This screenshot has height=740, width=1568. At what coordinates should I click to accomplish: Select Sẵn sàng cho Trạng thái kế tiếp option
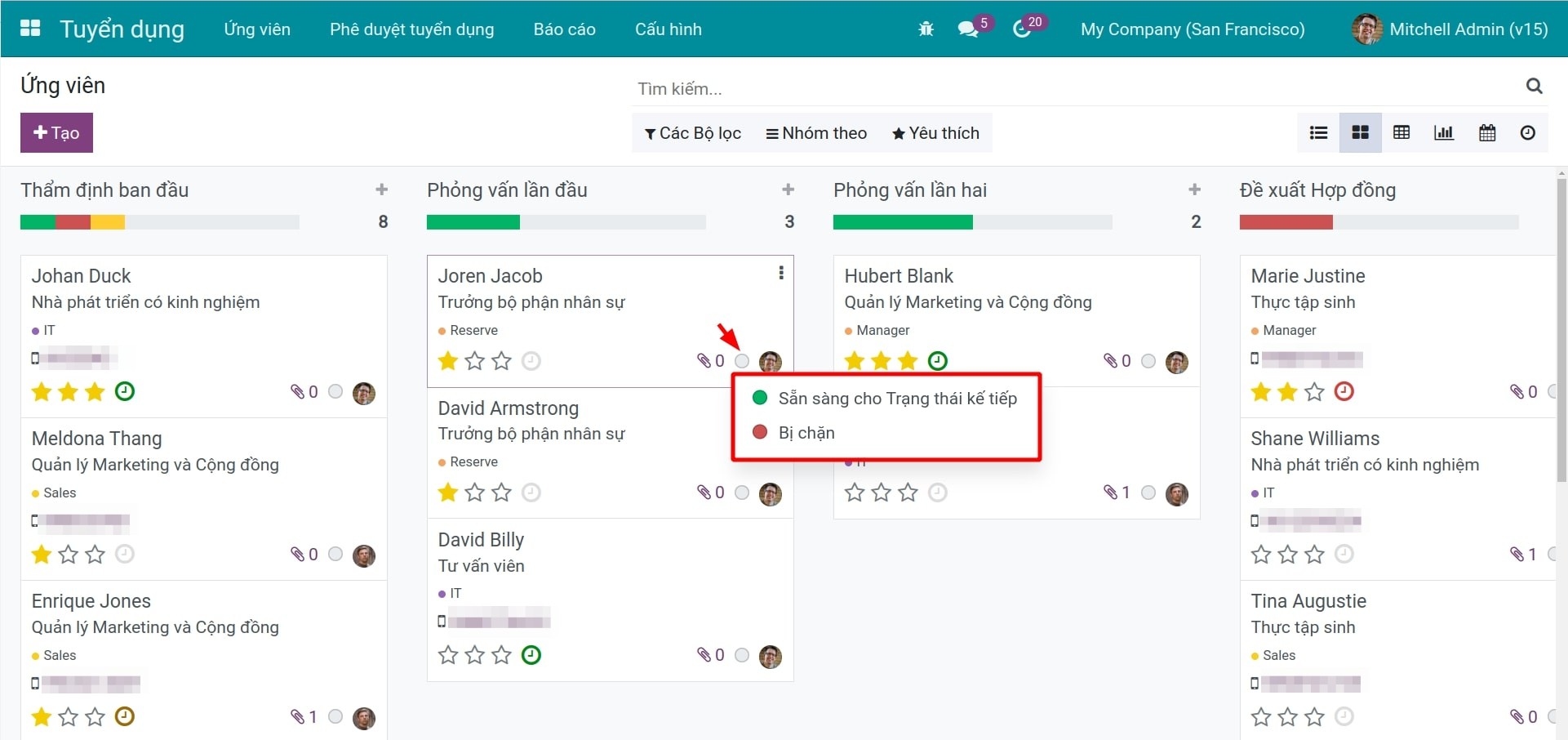(x=898, y=399)
